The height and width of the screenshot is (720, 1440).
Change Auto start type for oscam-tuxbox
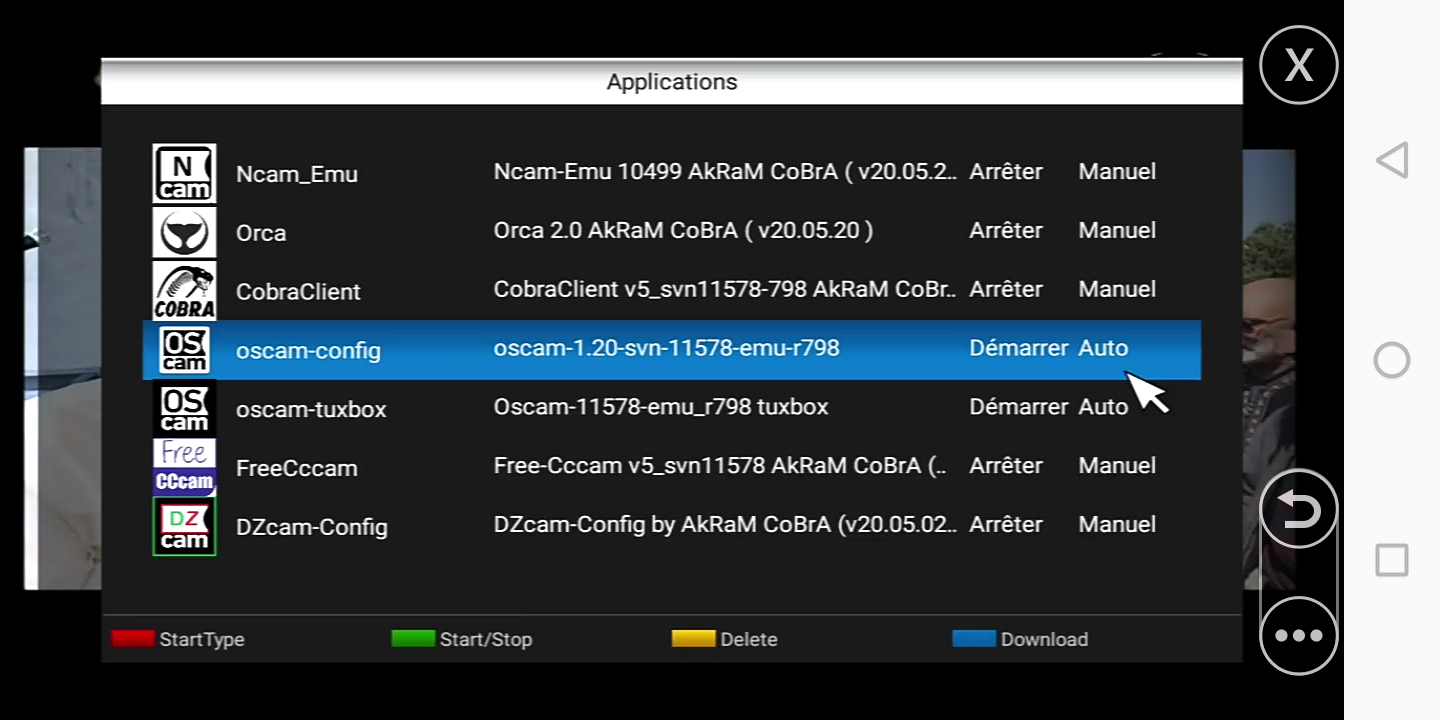tap(1102, 407)
